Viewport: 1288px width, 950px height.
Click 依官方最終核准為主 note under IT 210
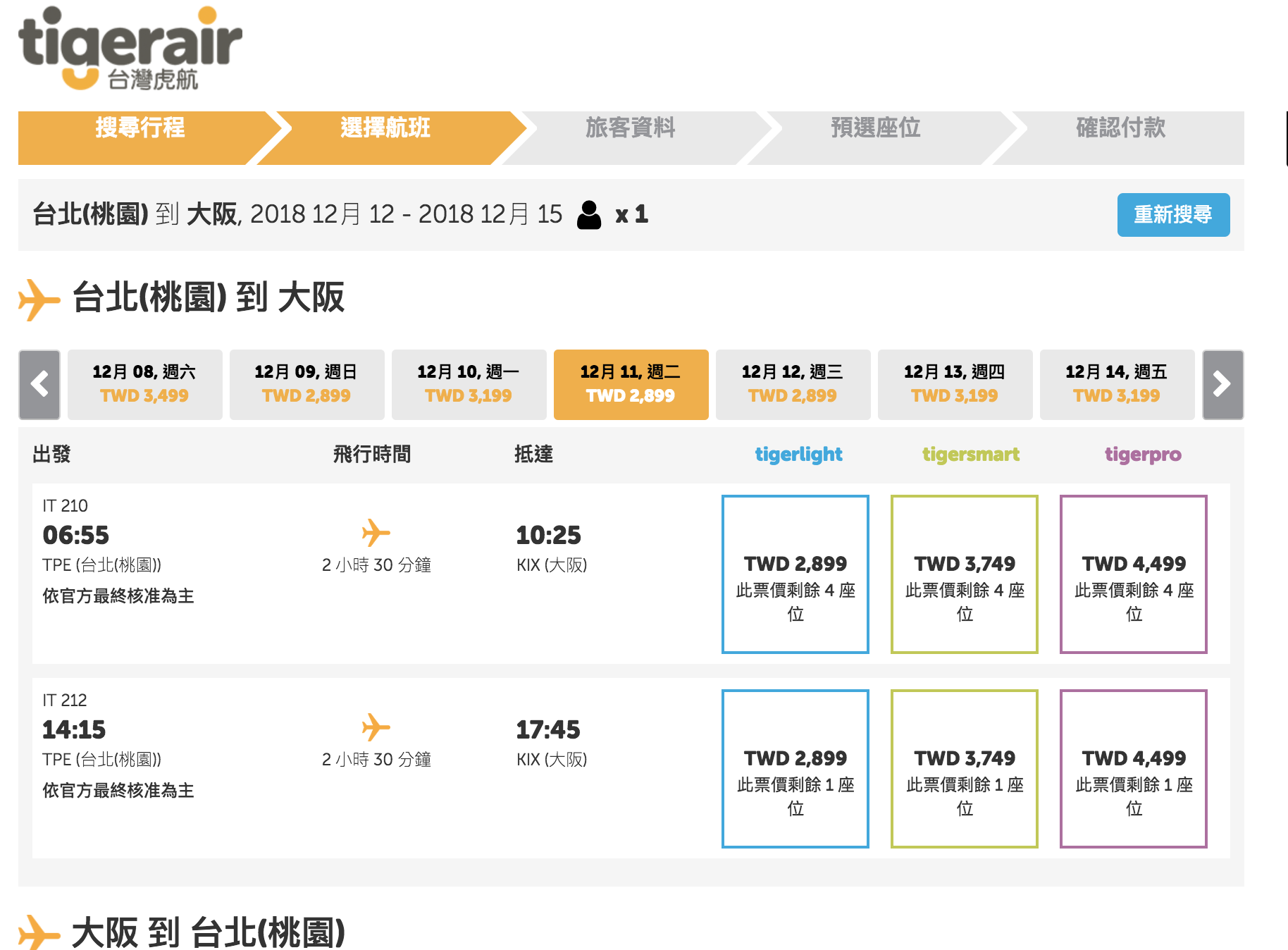pyautogui.click(x=118, y=596)
